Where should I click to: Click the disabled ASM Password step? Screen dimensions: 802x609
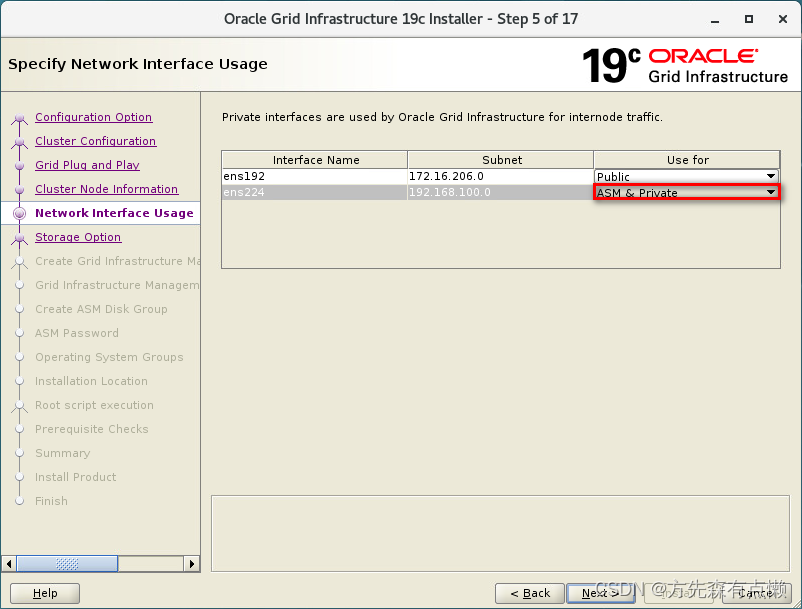pyautogui.click(x=77, y=333)
